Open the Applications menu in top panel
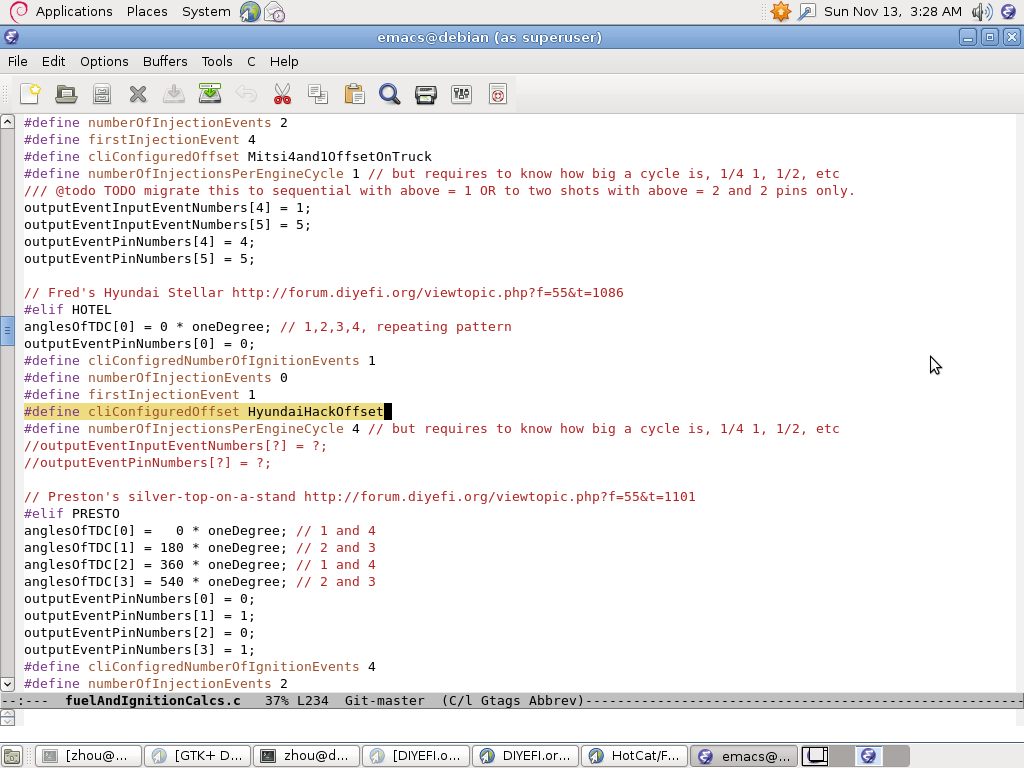Screen dimensions: 1024x768 (x=73, y=12)
